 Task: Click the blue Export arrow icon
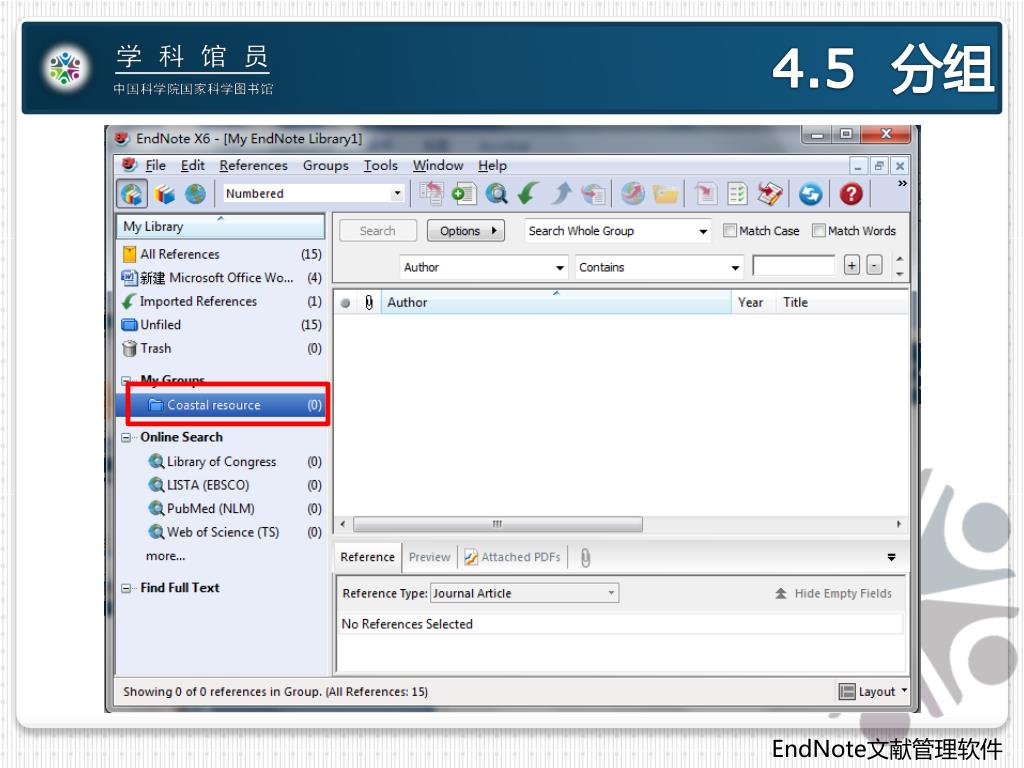(561, 194)
